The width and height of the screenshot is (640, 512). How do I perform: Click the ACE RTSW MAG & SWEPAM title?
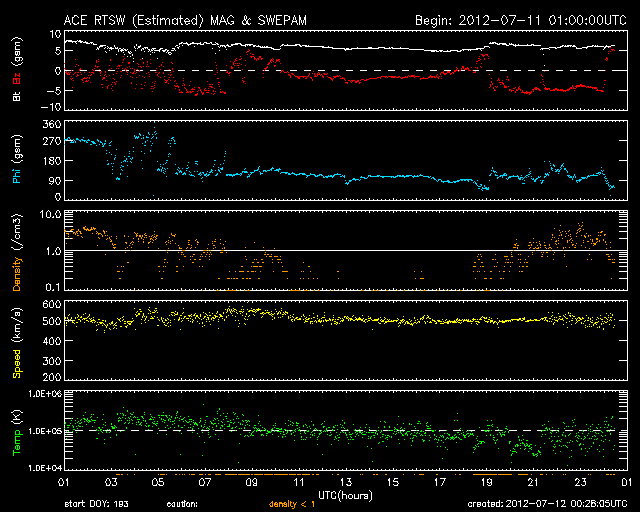196,19
